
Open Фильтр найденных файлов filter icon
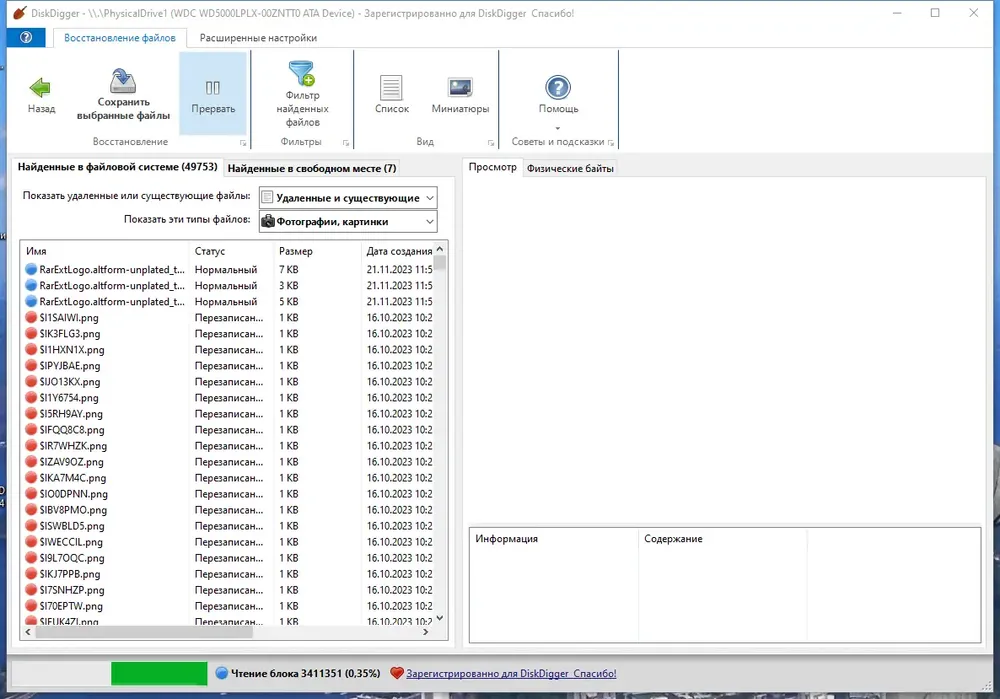pyautogui.click(x=302, y=73)
